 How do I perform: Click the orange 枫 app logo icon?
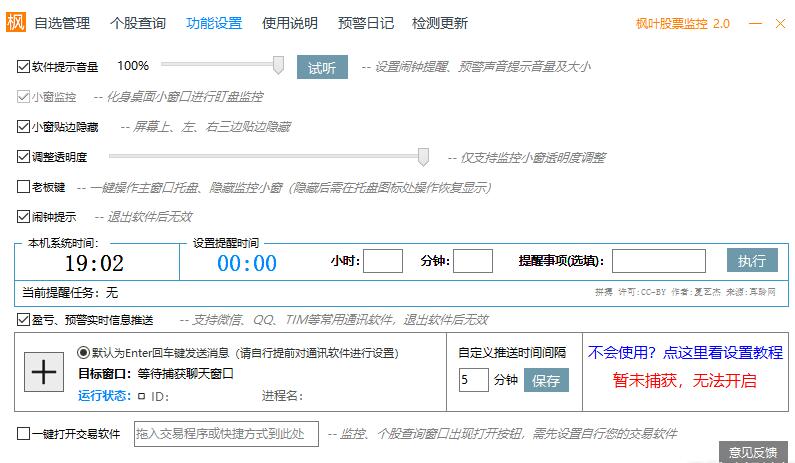(x=17, y=23)
